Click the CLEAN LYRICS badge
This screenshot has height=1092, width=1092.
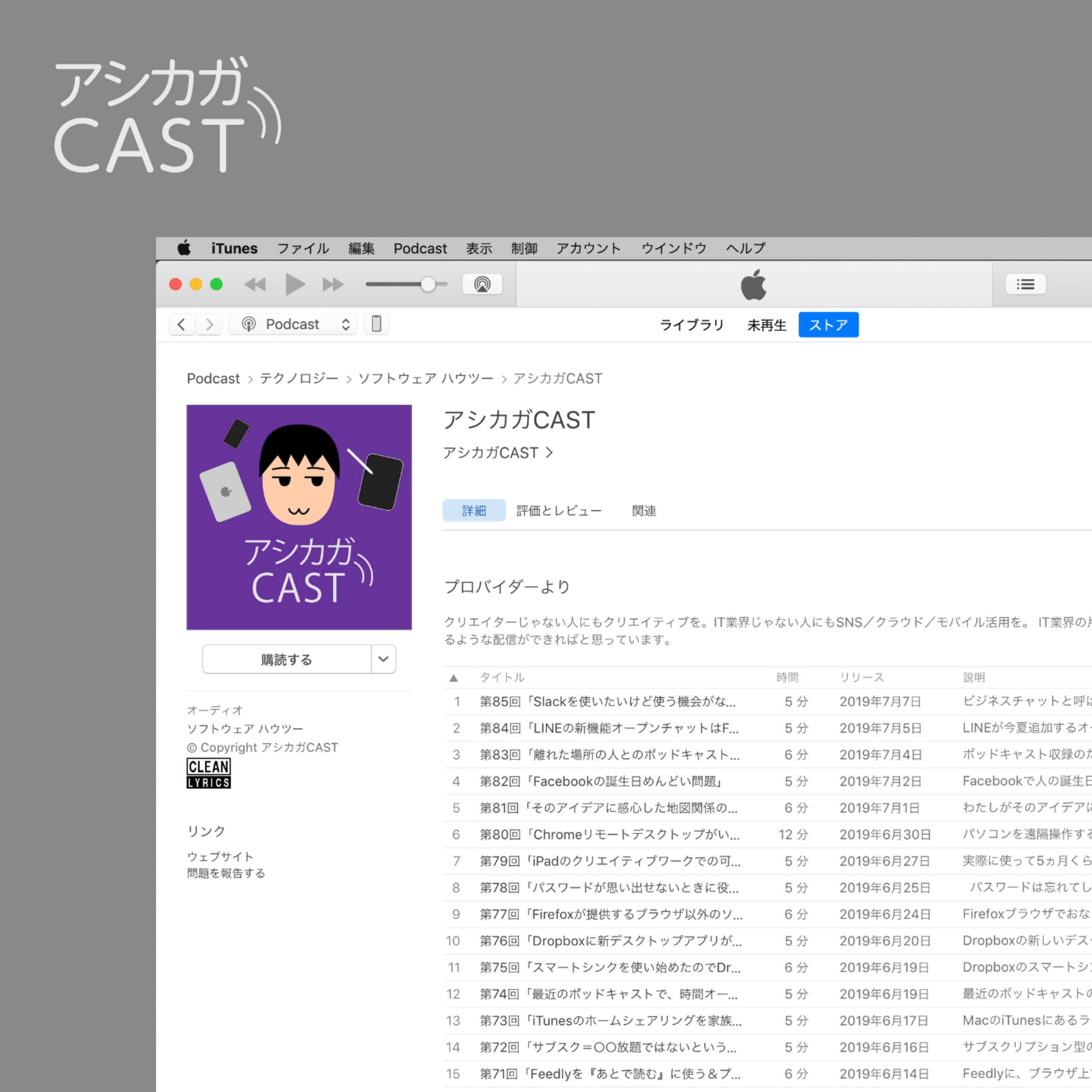[209, 773]
